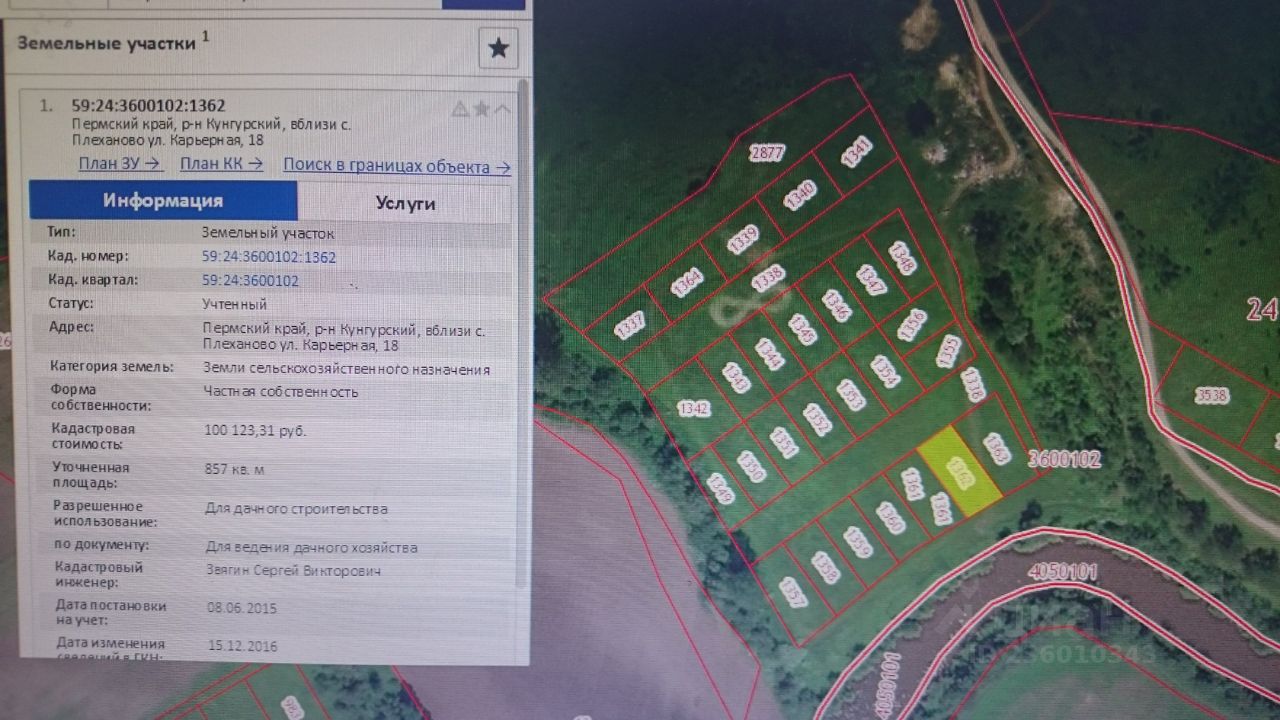Select parcel 1344 on the map
The width and height of the screenshot is (1280, 720).
tap(768, 354)
